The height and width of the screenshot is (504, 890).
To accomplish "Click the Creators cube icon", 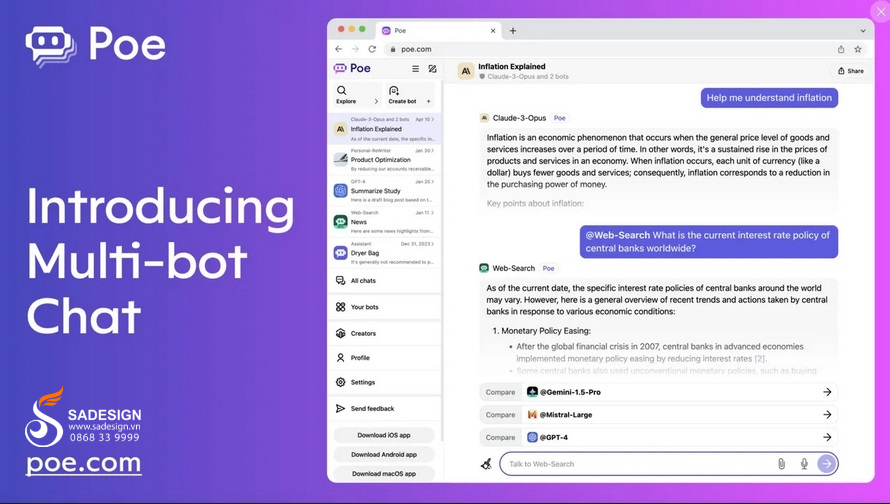I will click(x=341, y=333).
